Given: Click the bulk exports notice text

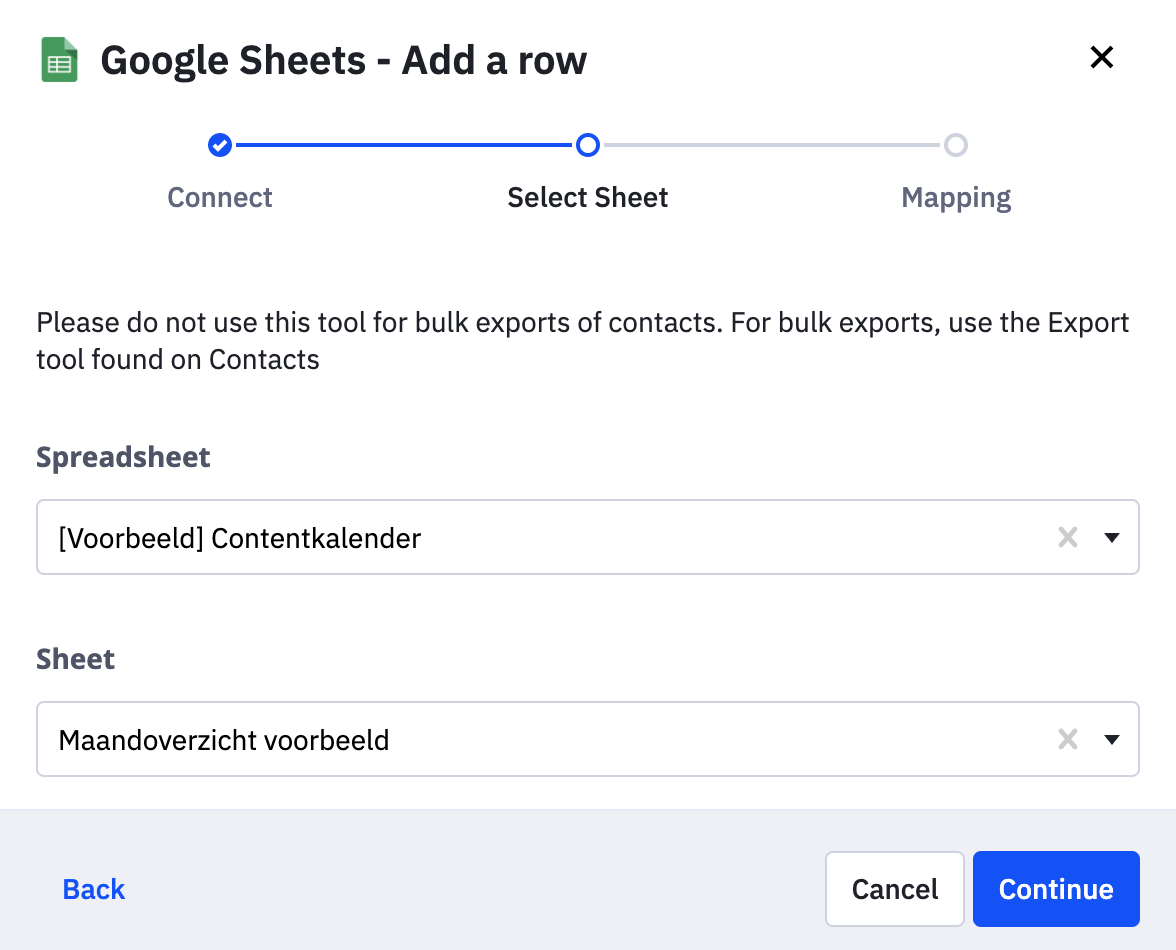Looking at the screenshot, I should tap(583, 341).
